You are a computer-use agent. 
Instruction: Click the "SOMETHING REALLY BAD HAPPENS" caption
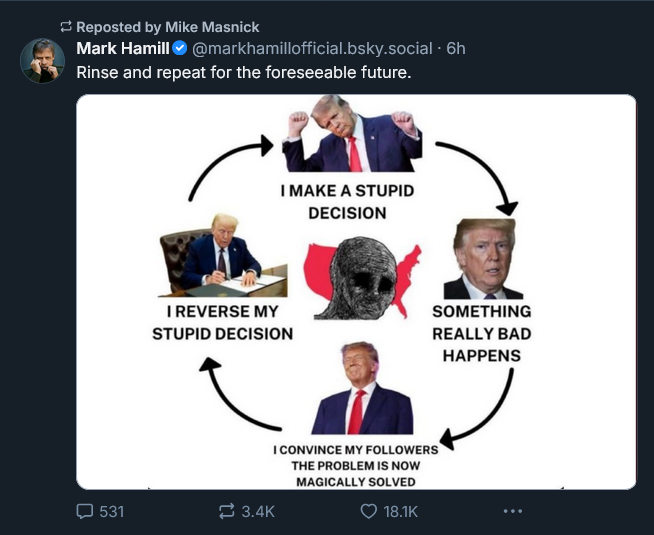(x=481, y=333)
